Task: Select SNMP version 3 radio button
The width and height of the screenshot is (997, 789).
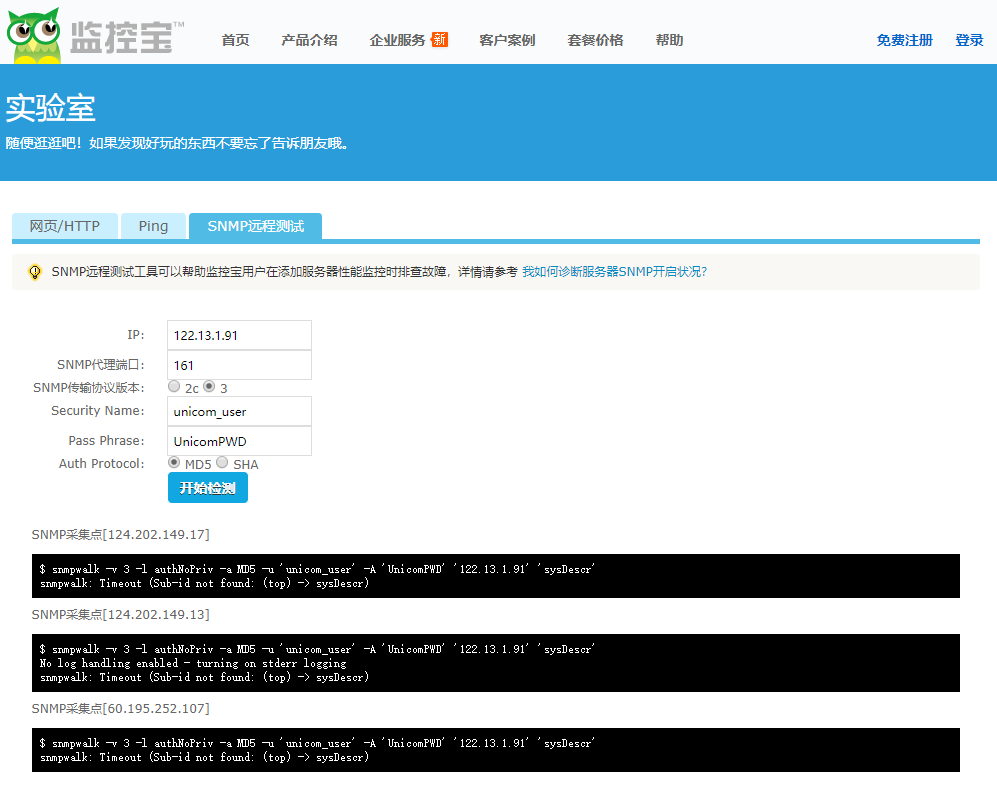Action: 209,387
